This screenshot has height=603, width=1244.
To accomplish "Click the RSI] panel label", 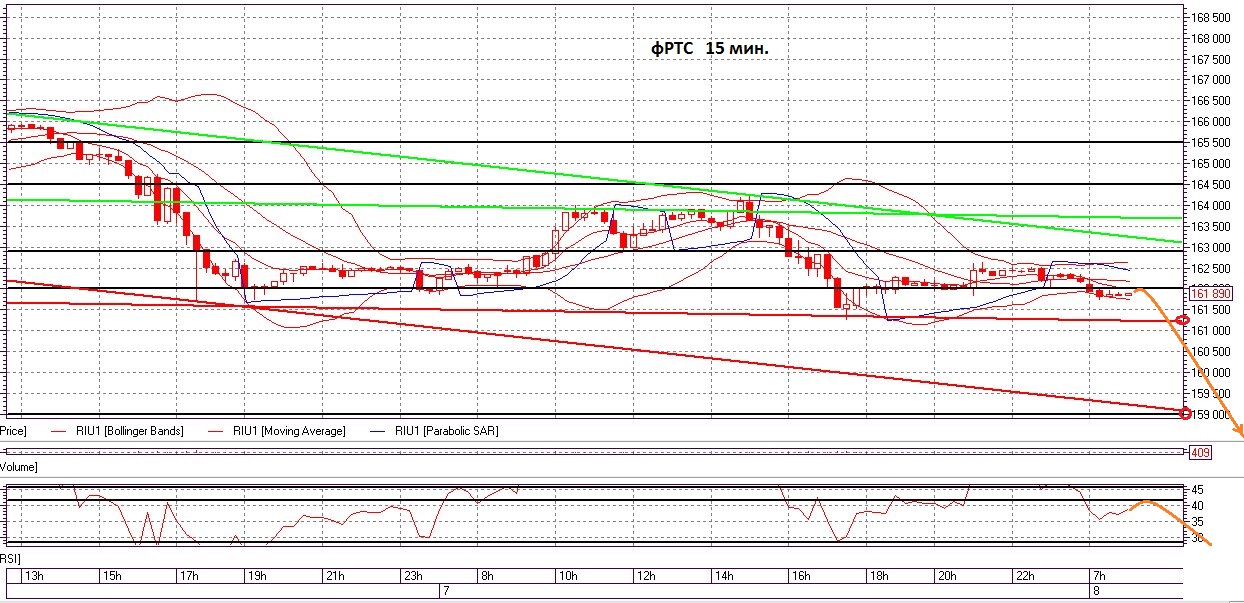I will tap(10, 557).
